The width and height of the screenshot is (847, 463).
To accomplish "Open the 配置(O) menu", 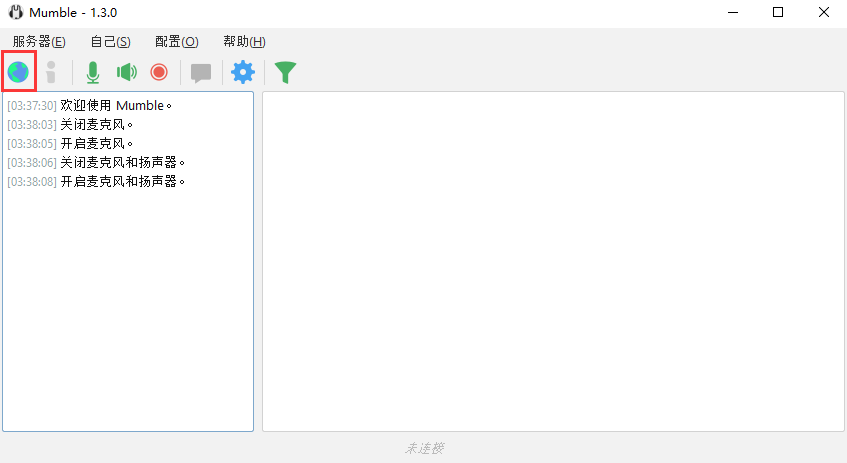I will point(177,42).
